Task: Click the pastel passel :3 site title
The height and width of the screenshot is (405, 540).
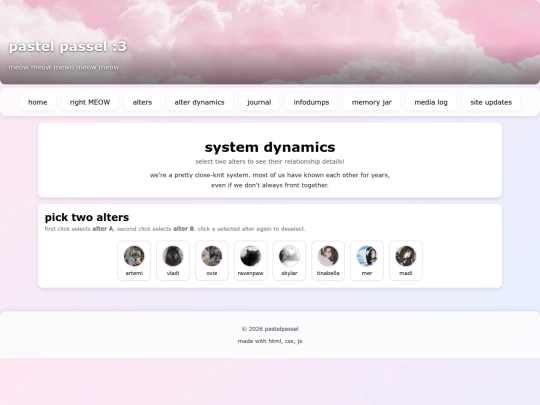Action: 68,47
